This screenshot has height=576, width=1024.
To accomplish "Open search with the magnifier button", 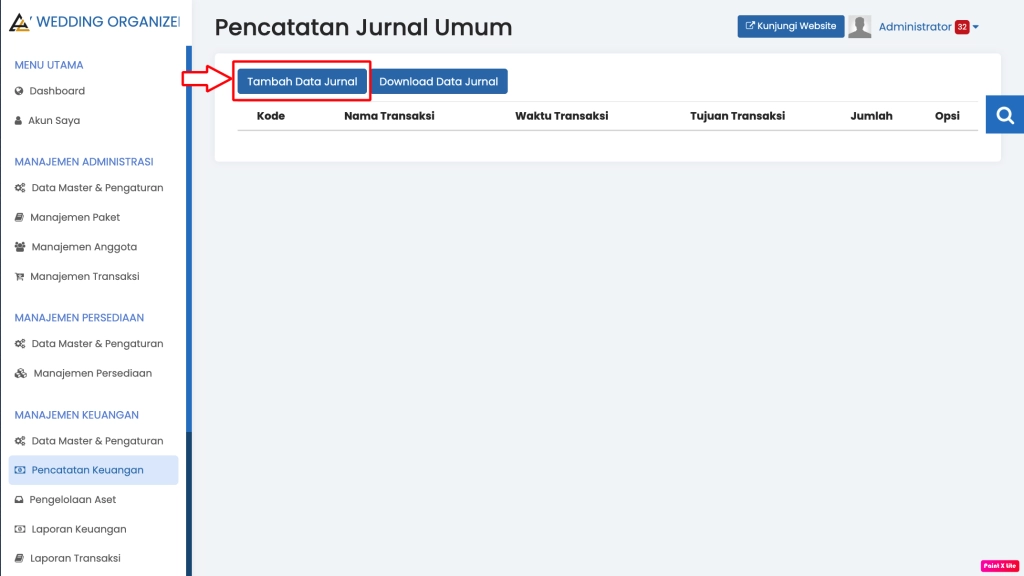I will [x=1004, y=115].
